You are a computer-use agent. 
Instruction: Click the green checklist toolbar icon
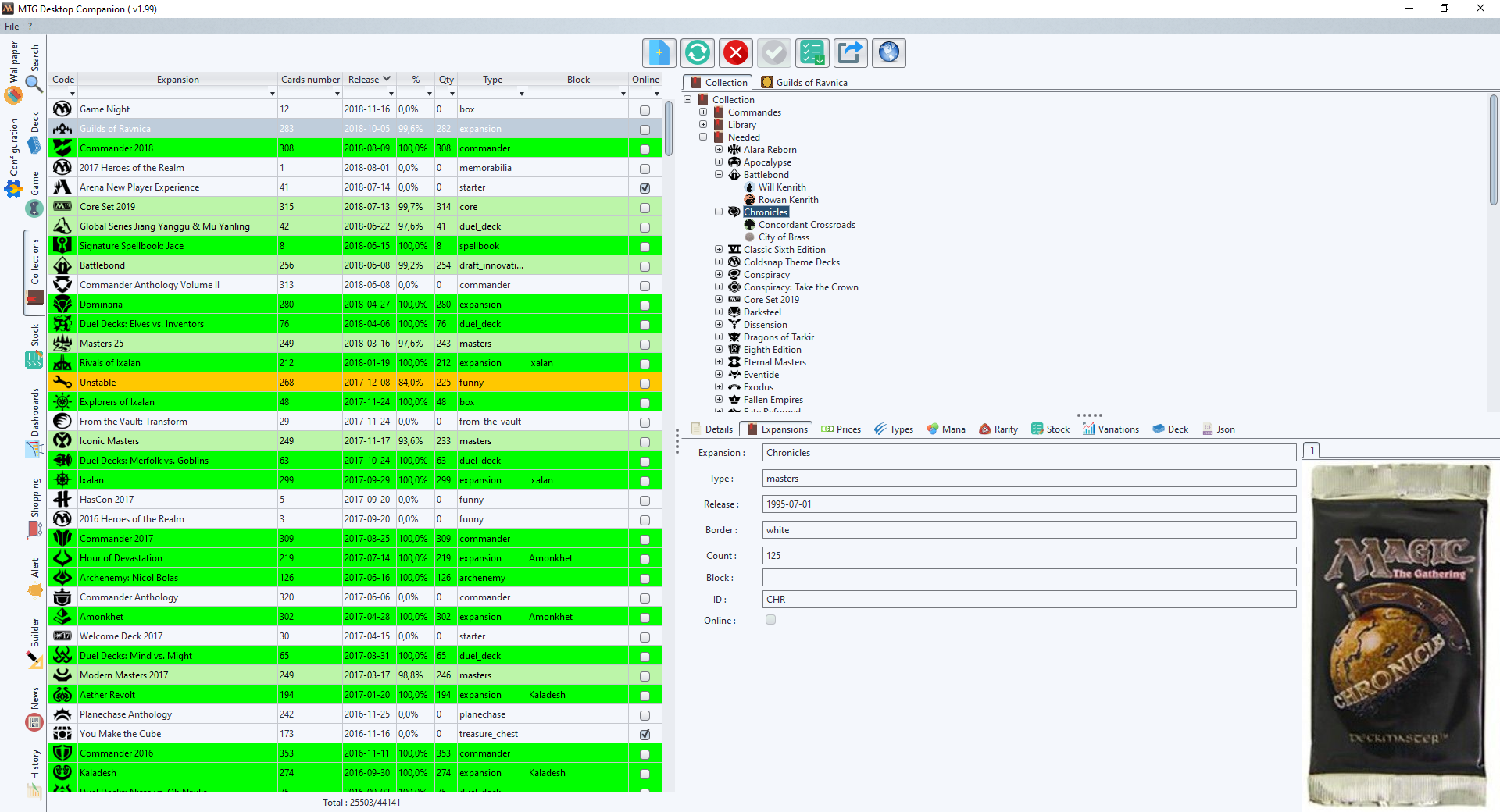point(812,53)
